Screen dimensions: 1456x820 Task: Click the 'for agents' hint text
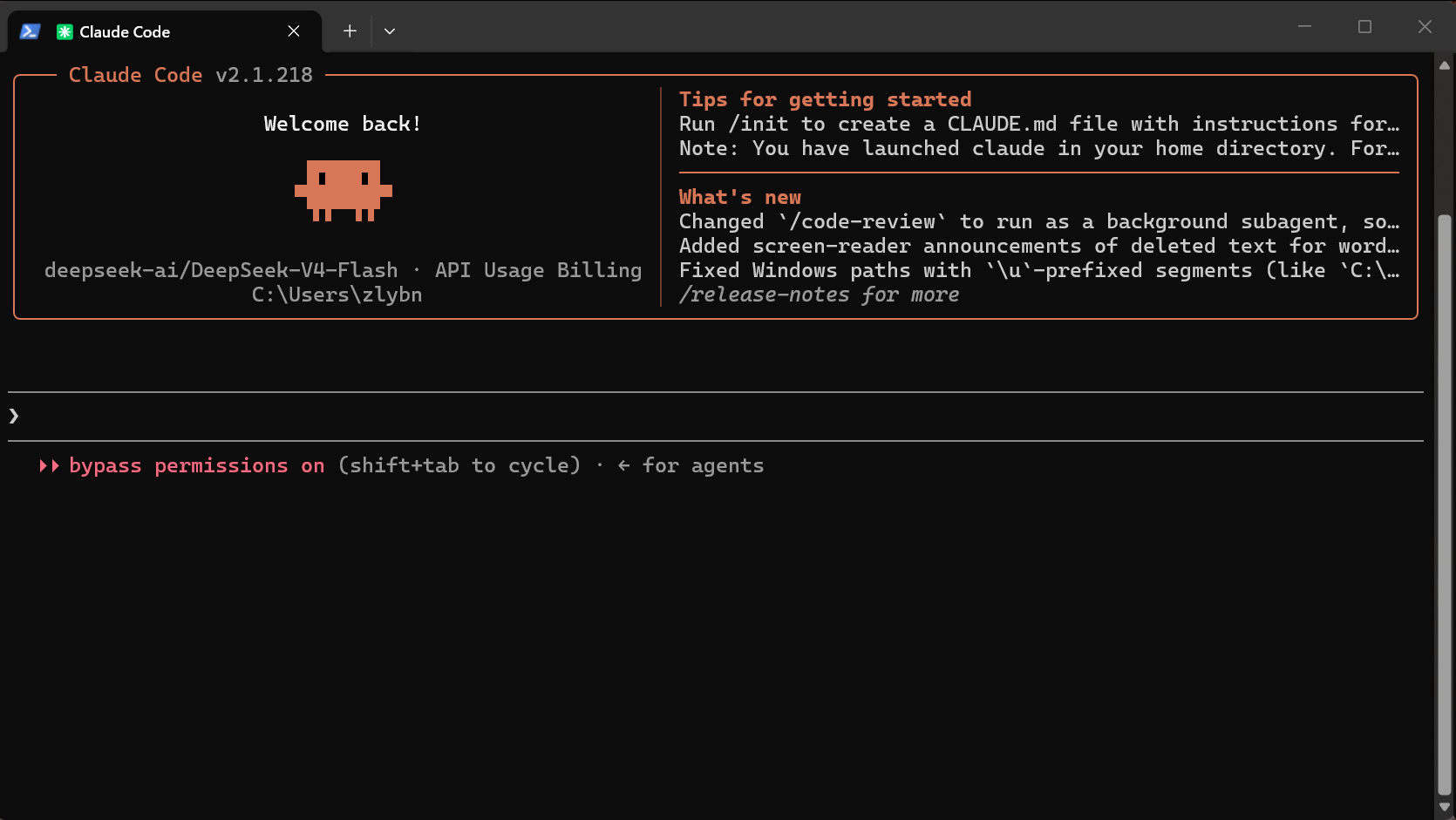click(703, 466)
